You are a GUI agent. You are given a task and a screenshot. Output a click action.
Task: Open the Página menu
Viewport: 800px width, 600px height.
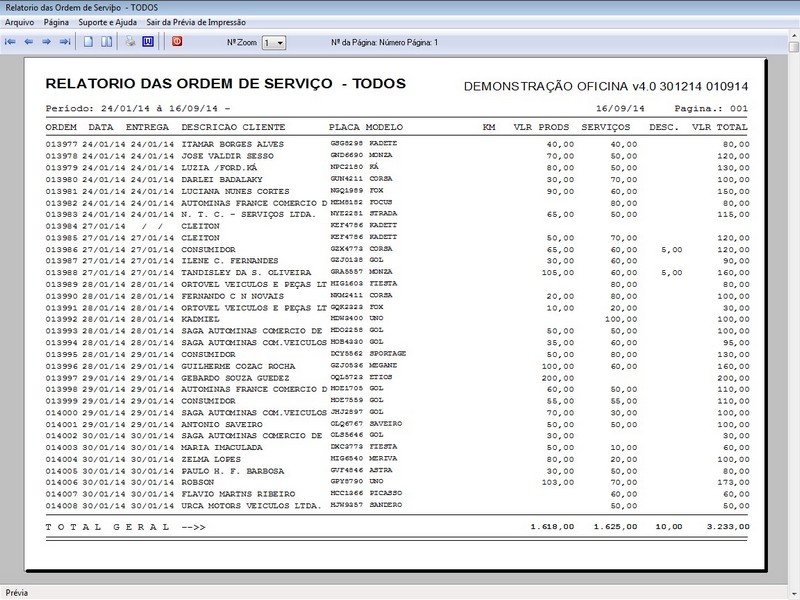click(x=56, y=22)
